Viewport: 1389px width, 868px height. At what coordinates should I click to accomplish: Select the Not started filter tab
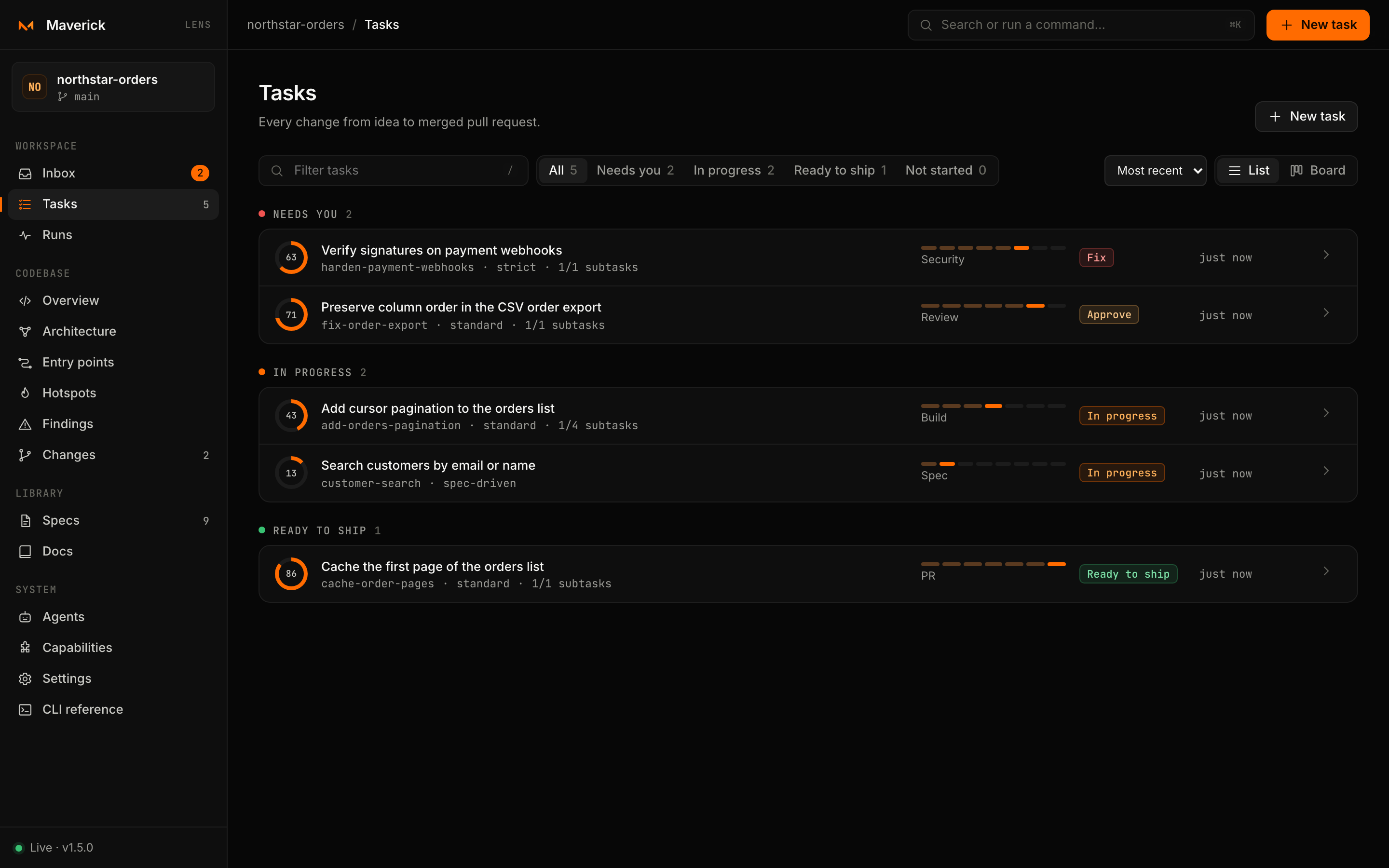[x=945, y=171]
